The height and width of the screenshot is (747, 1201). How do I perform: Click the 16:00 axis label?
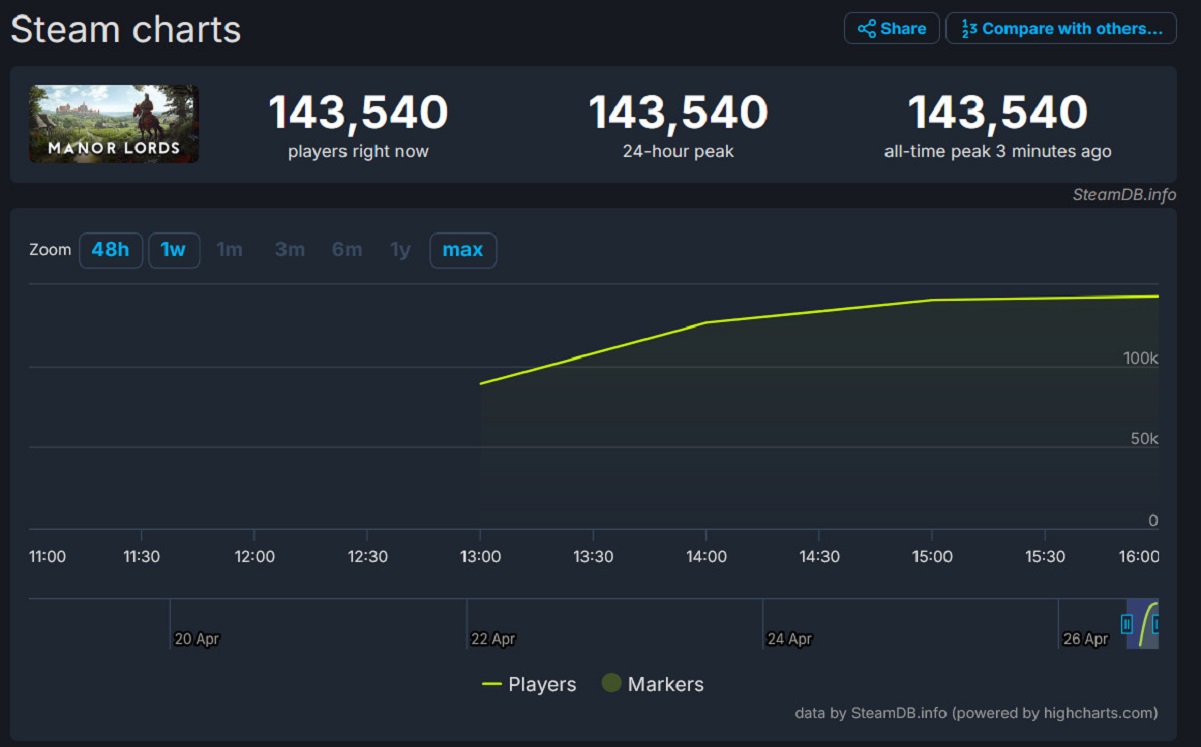1139,557
